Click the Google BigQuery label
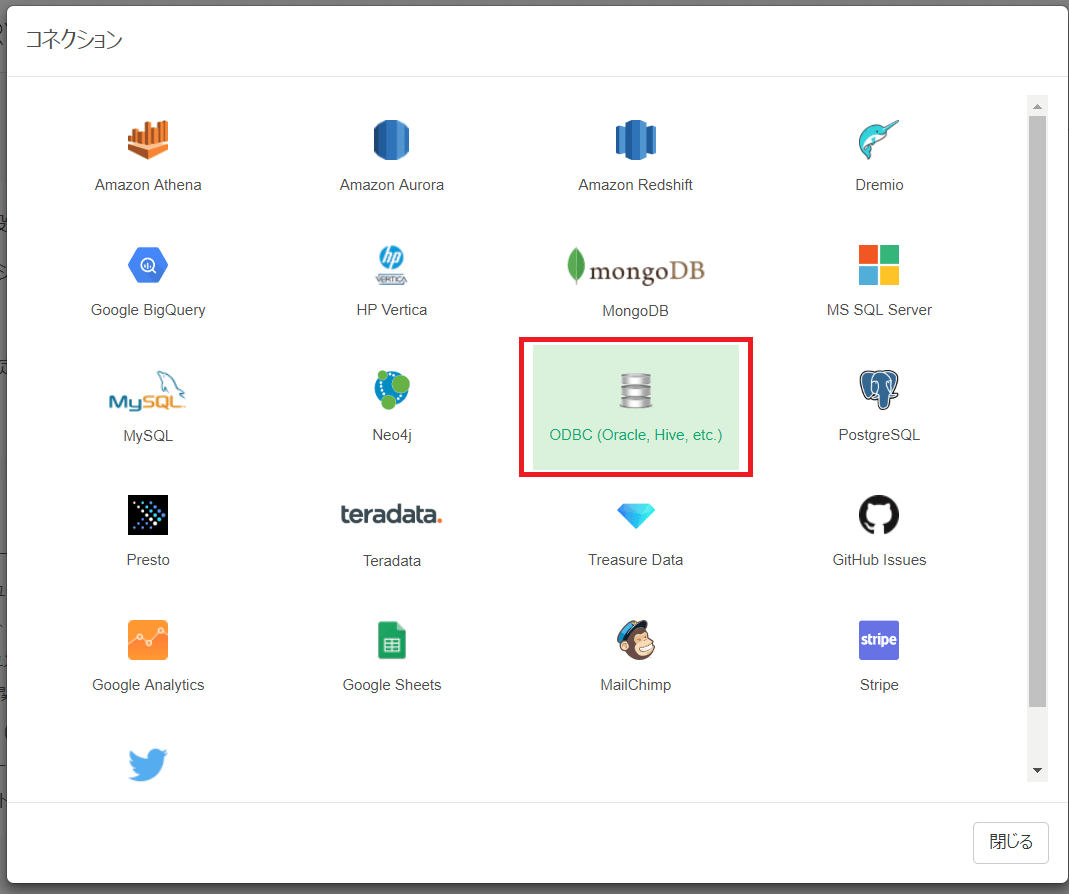Viewport: 1069px width, 894px height. tap(148, 310)
